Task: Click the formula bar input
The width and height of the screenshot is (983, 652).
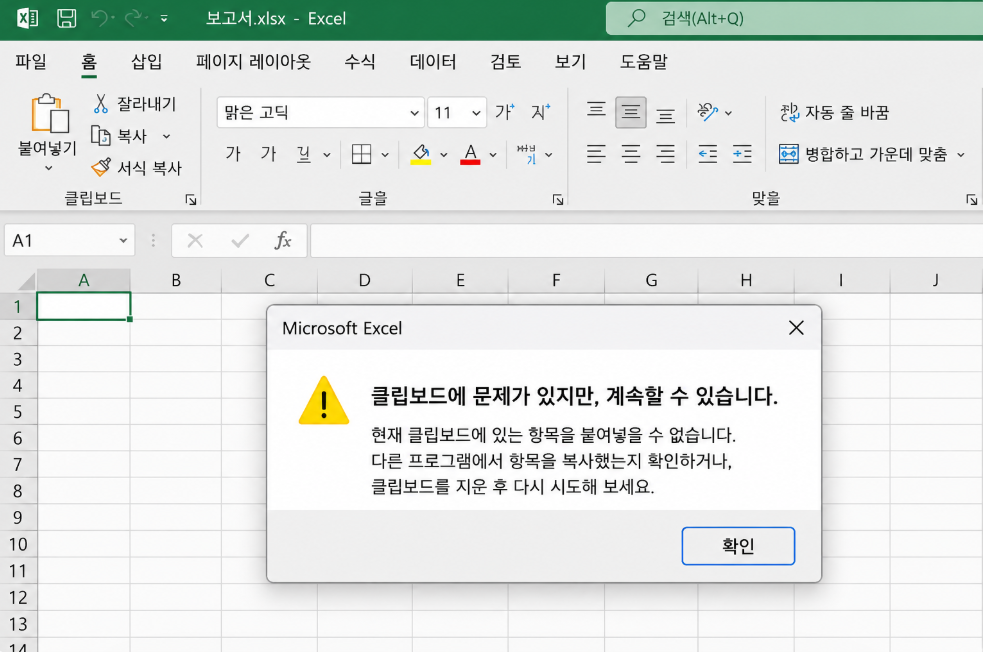Action: tap(646, 241)
